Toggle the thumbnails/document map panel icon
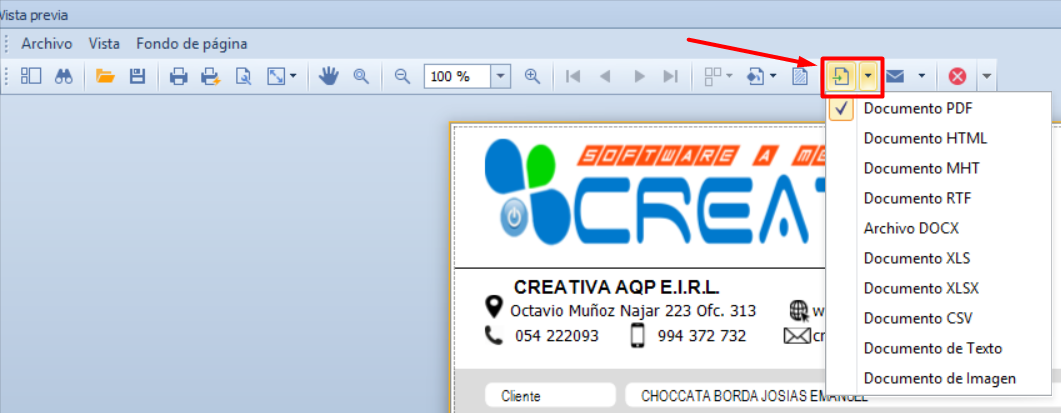This screenshot has height=413, width=1061. coord(31,77)
